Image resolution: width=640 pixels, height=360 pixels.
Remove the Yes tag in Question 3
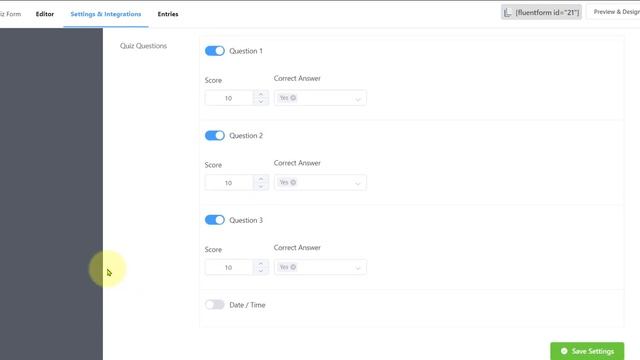click(293, 267)
